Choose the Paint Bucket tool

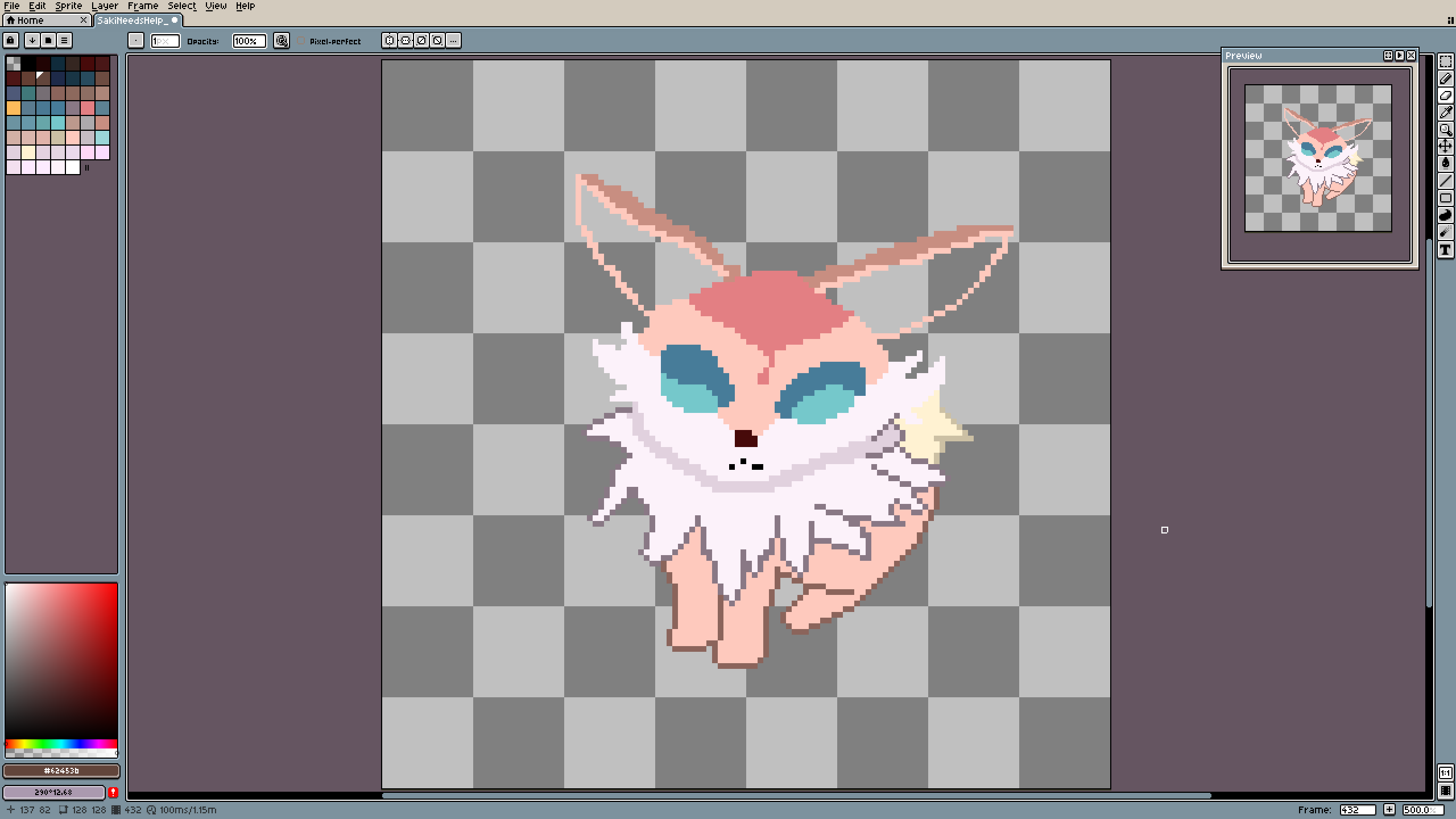[1445, 164]
